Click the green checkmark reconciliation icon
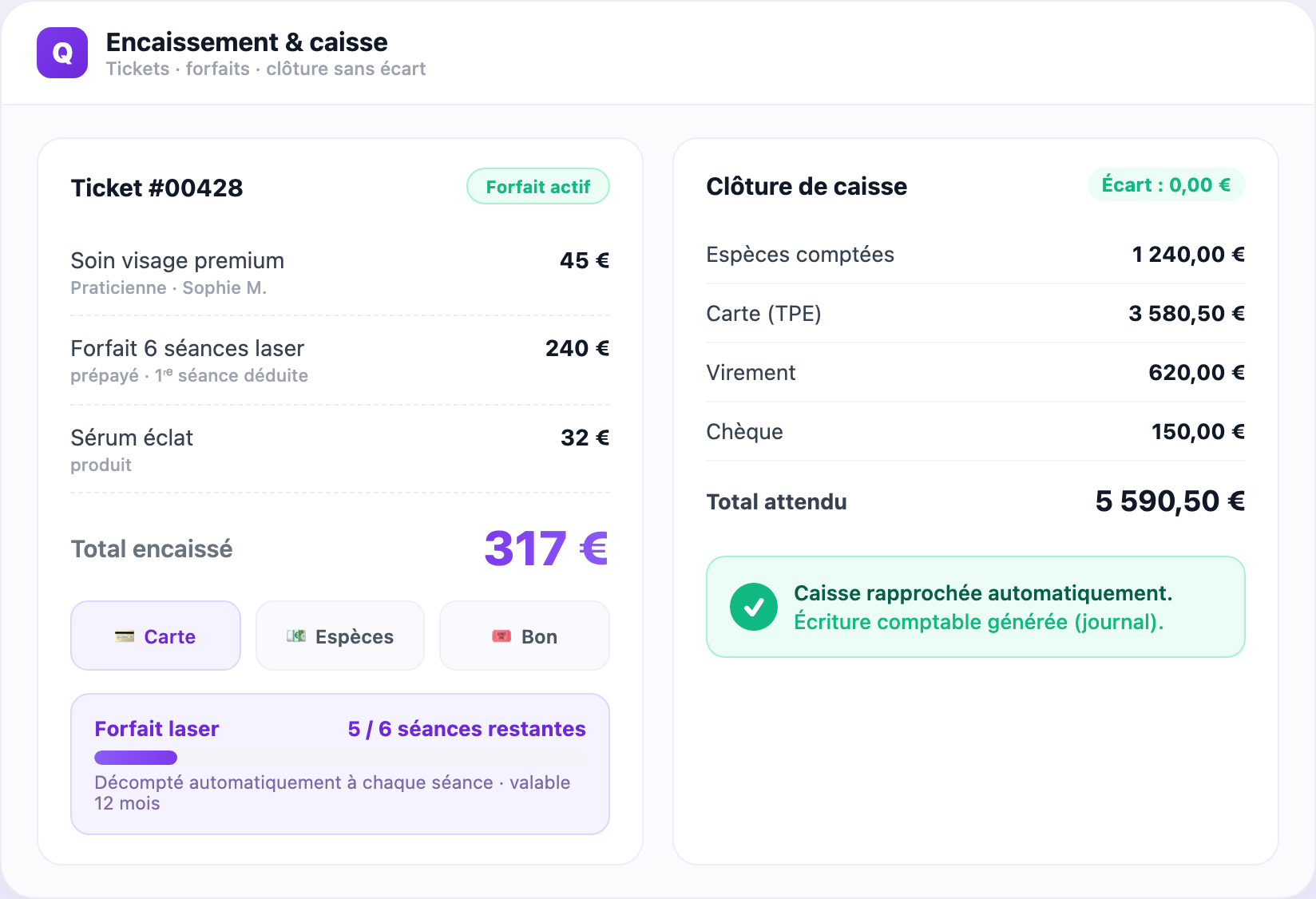Viewport: 1316px width, 899px height. point(754,607)
